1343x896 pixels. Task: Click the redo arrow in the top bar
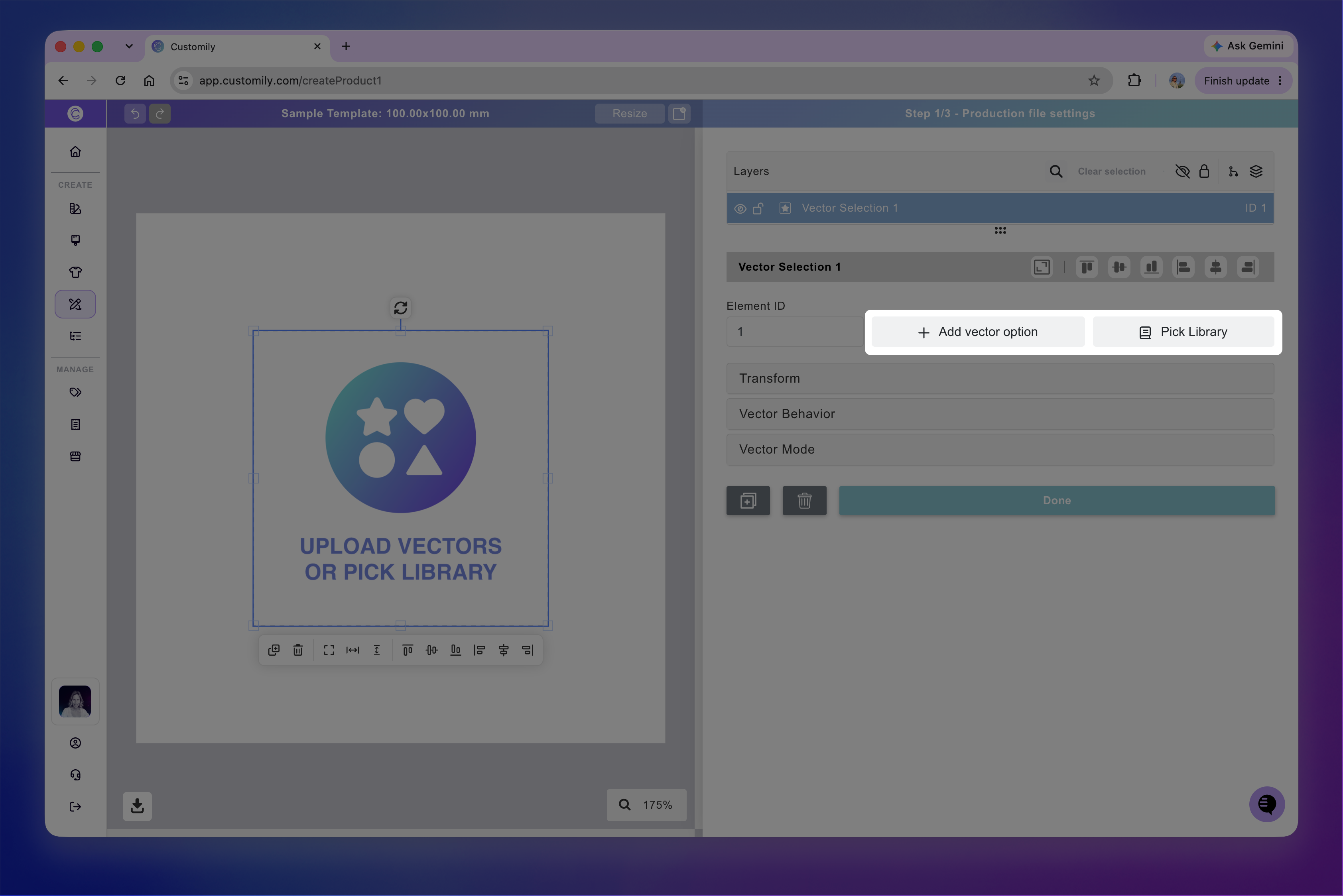[x=160, y=113]
